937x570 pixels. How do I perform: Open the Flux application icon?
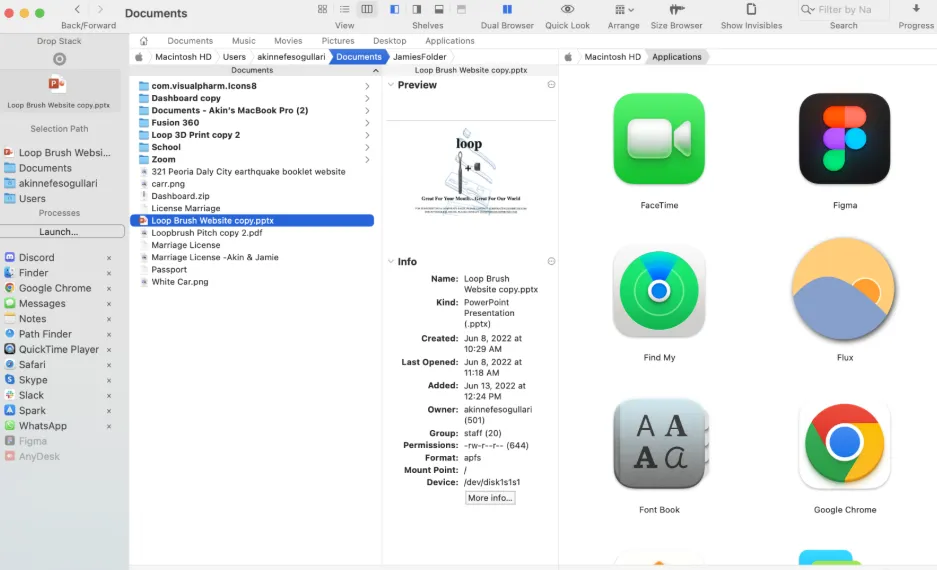pyautogui.click(x=844, y=290)
